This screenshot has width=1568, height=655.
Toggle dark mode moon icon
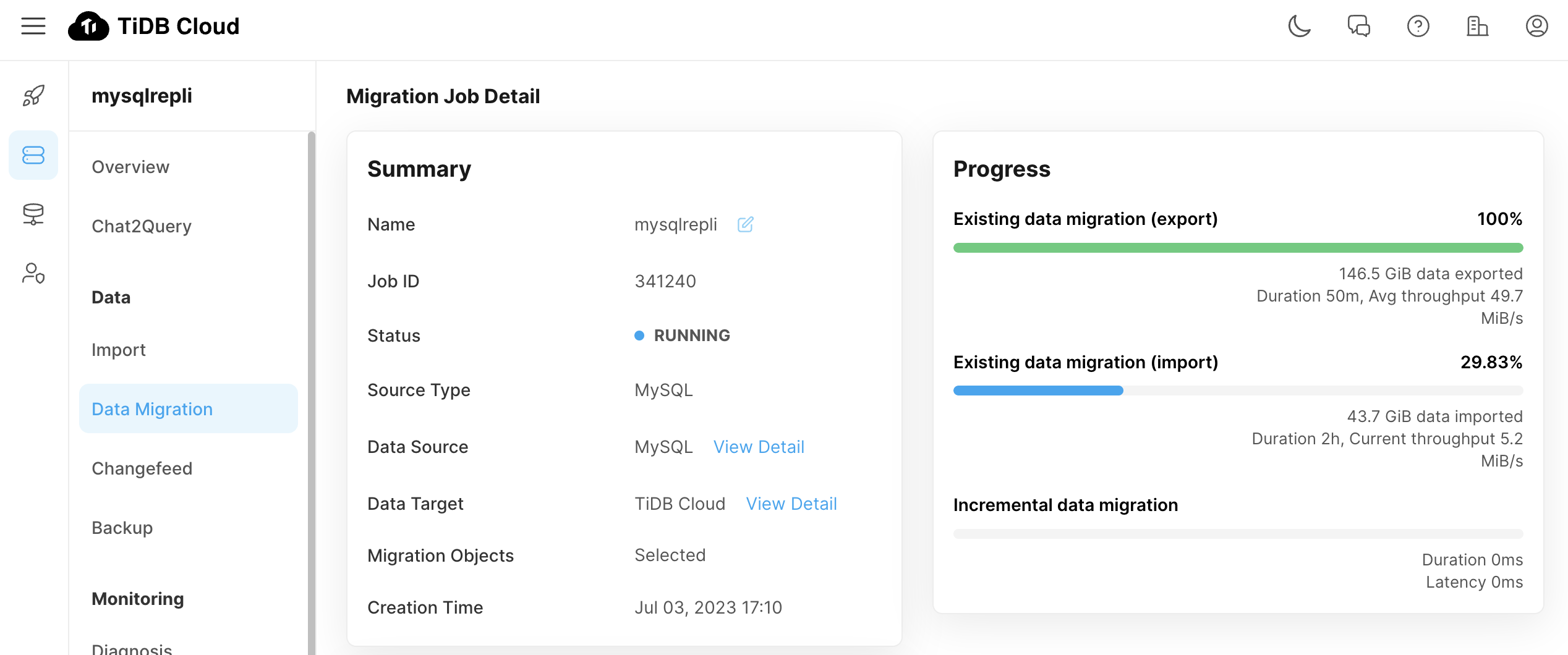pos(1299,26)
